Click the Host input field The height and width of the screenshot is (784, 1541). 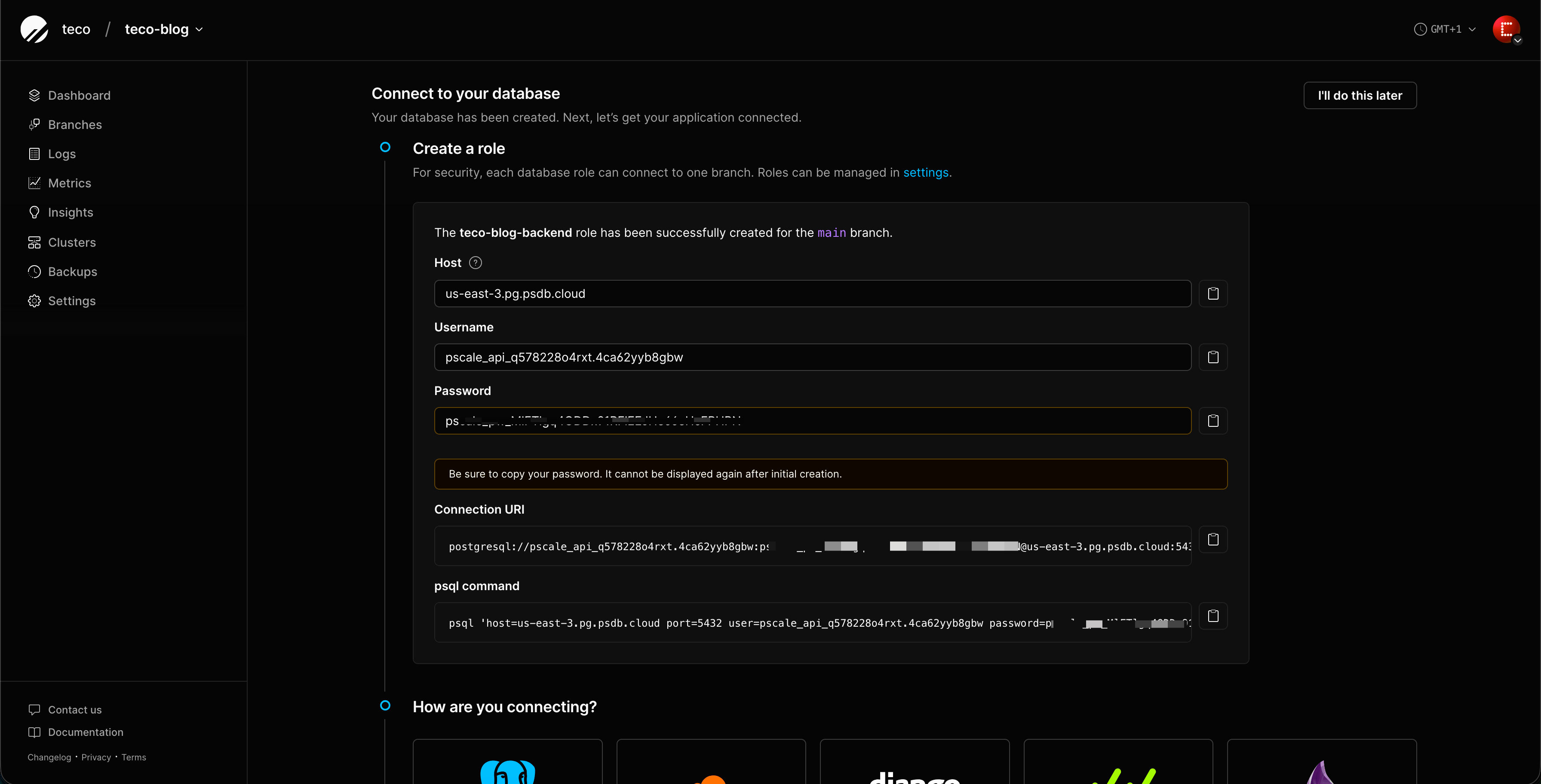point(812,294)
